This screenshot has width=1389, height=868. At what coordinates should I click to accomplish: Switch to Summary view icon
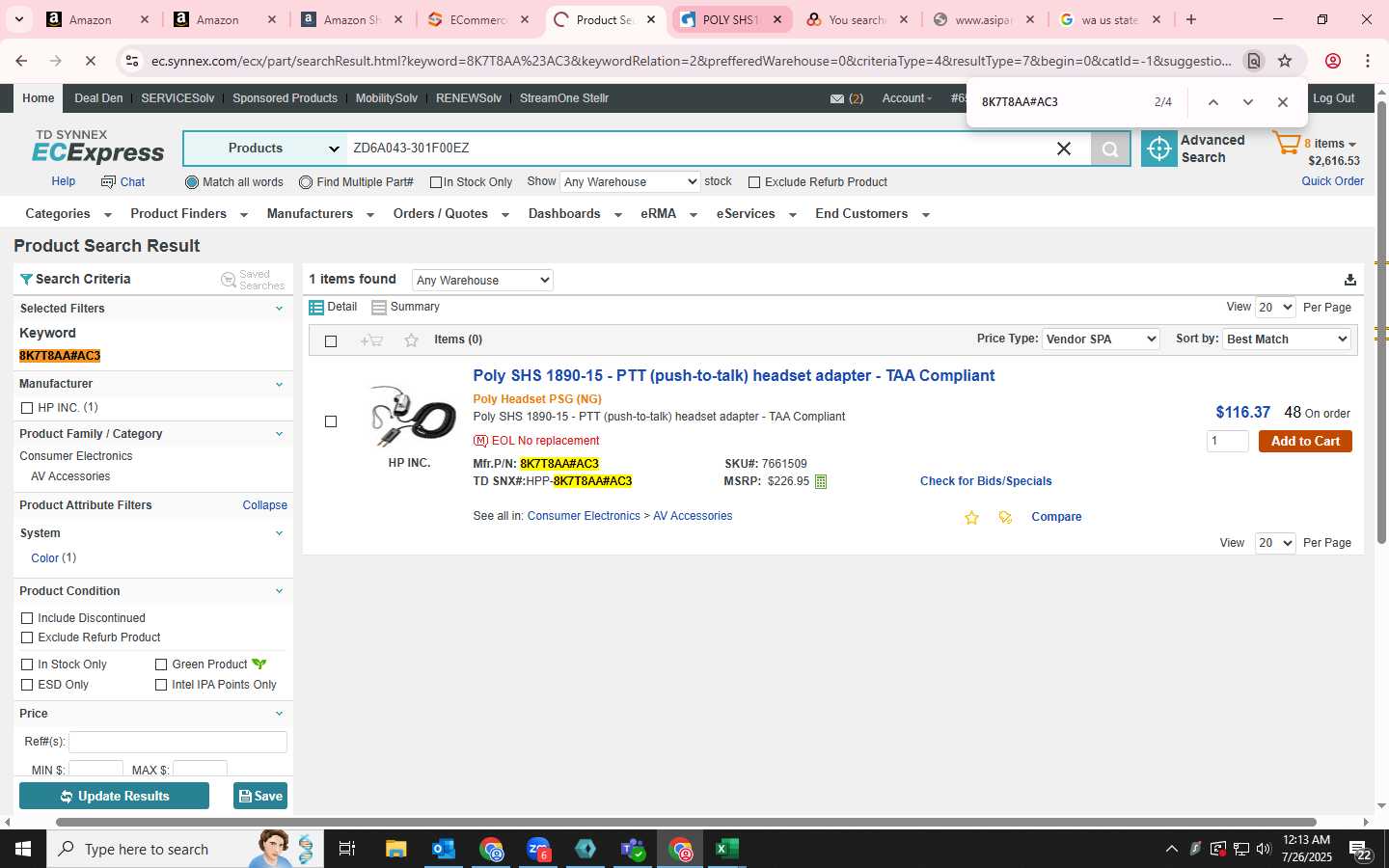(379, 307)
